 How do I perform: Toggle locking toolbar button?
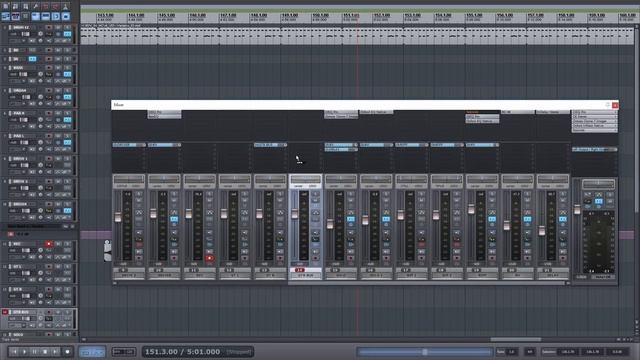tap(65, 16)
